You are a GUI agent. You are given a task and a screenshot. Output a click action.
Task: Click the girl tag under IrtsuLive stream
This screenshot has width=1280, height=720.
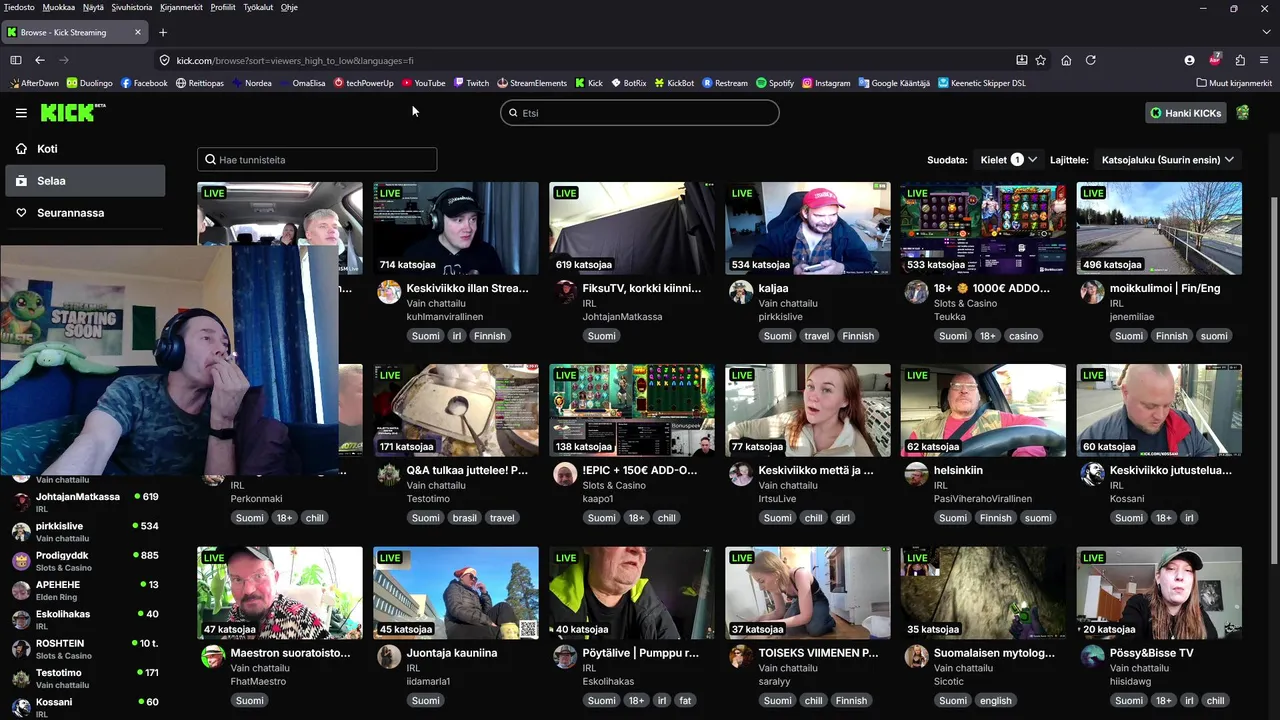(843, 518)
